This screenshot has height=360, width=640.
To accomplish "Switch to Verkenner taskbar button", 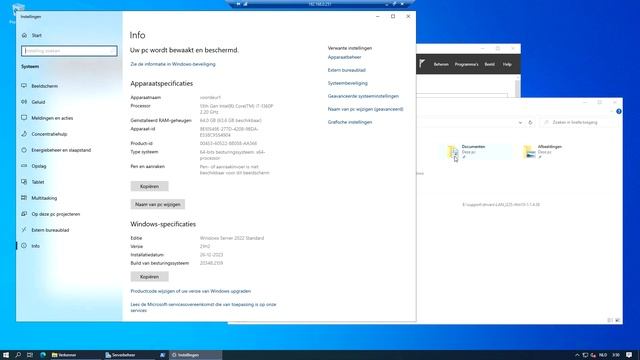I will coord(75,355).
